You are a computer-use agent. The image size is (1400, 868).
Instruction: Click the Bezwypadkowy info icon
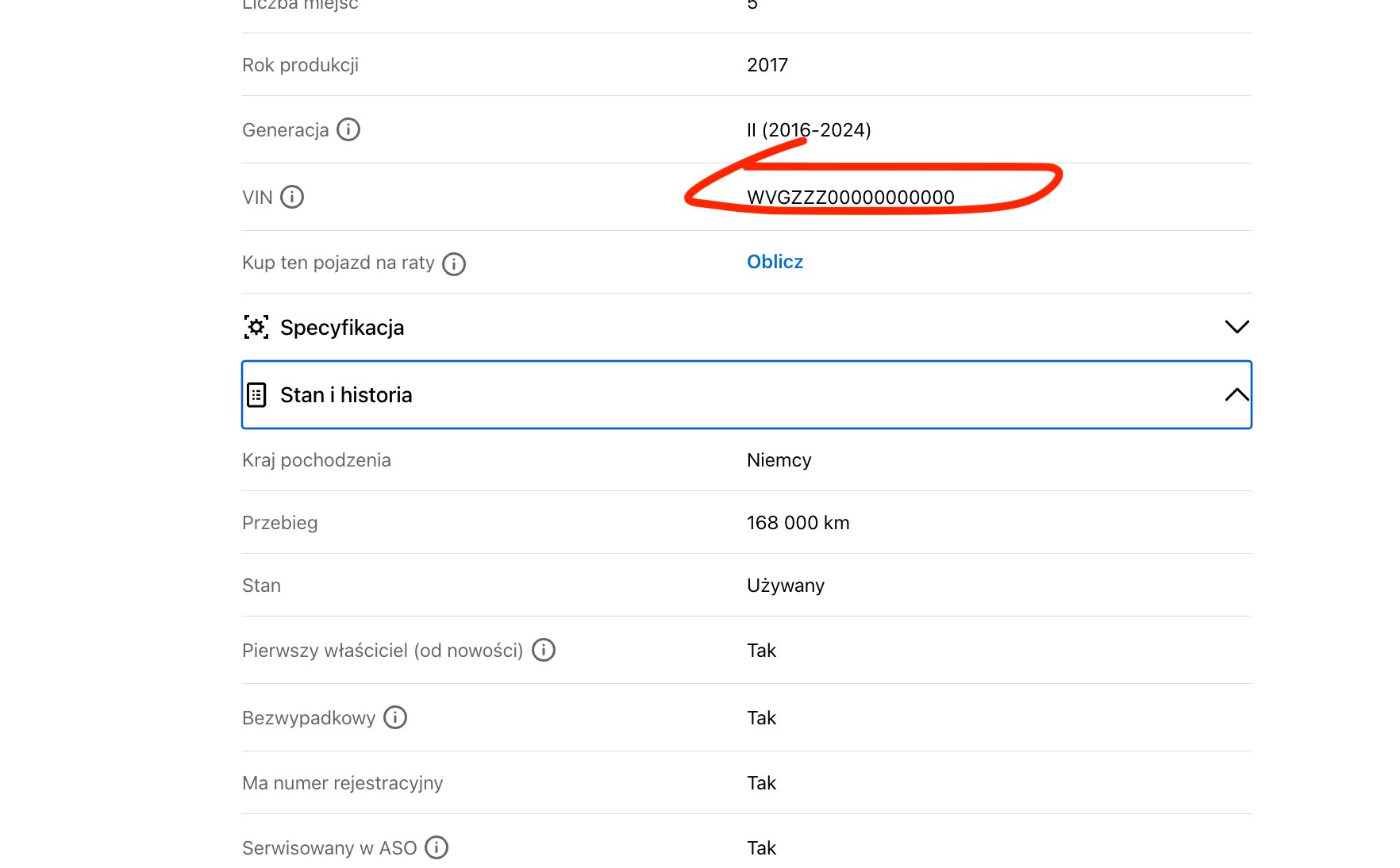pyautogui.click(x=394, y=717)
